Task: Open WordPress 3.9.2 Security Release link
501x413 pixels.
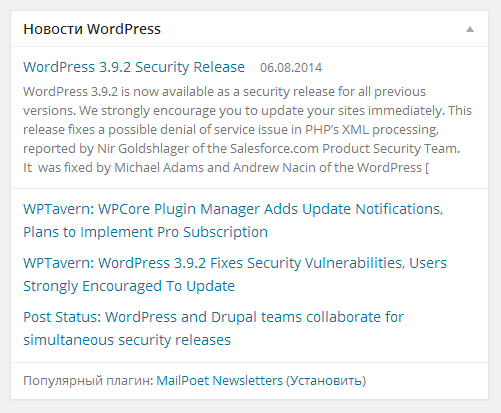Action: coord(134,67)
